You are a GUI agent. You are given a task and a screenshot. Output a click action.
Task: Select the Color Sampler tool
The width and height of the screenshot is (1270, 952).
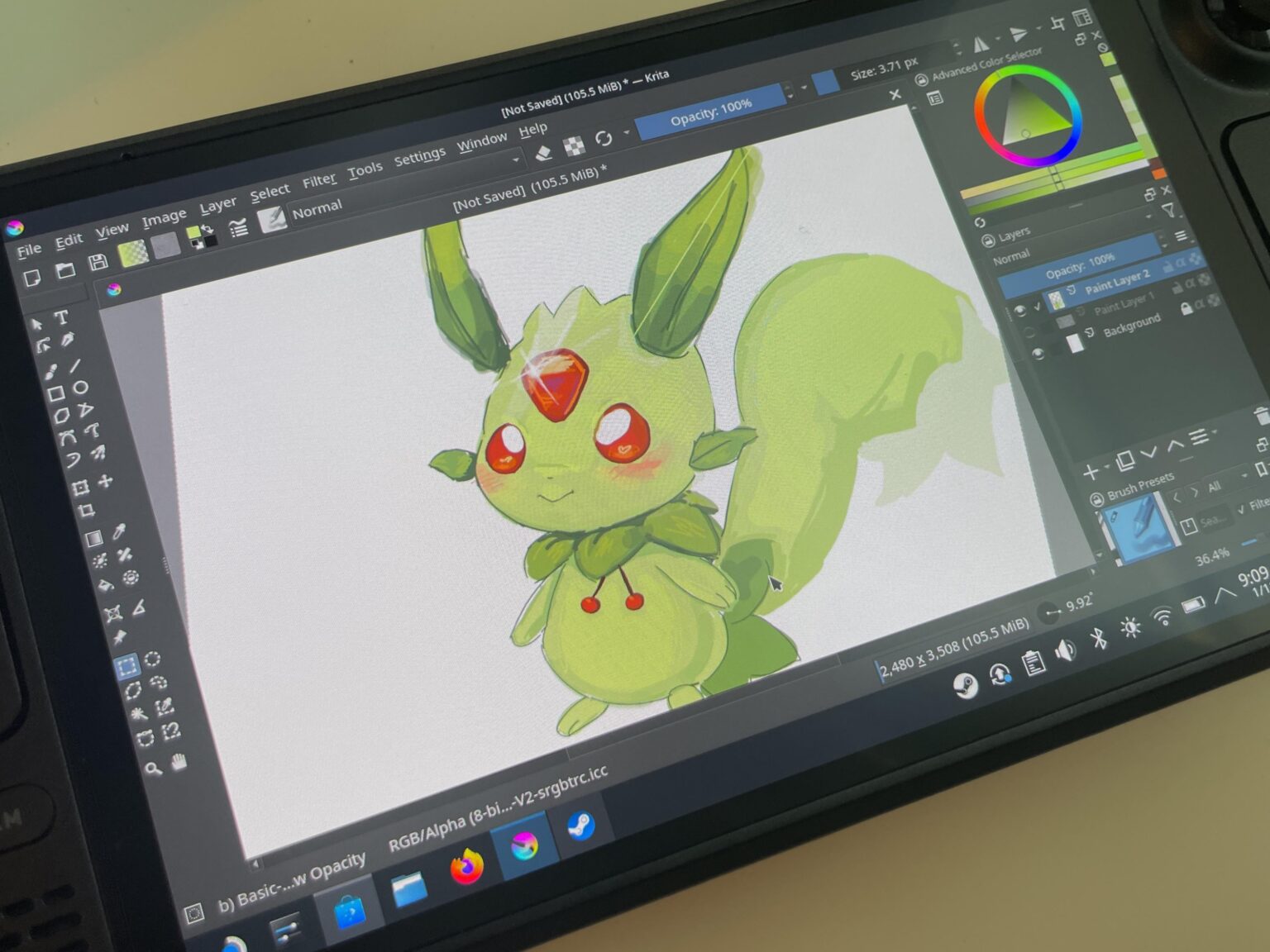(x=118, y=532)
